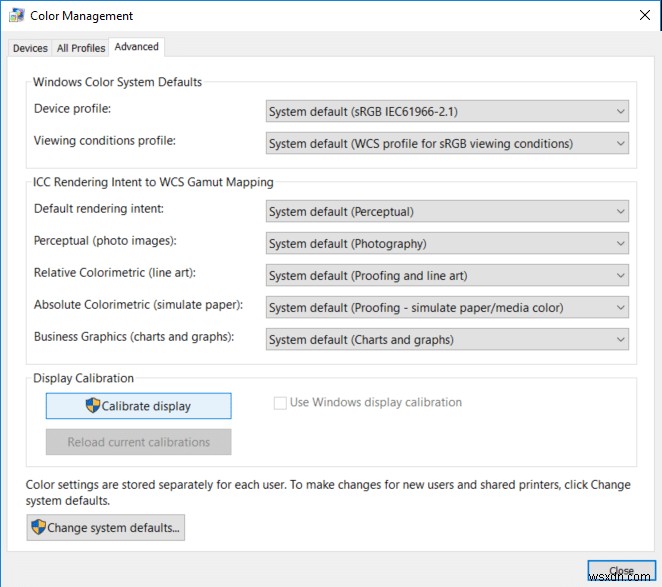
Task: Open the Absolute Colorimetric (simulate paper) dropdown
Action: pos(447,308)
